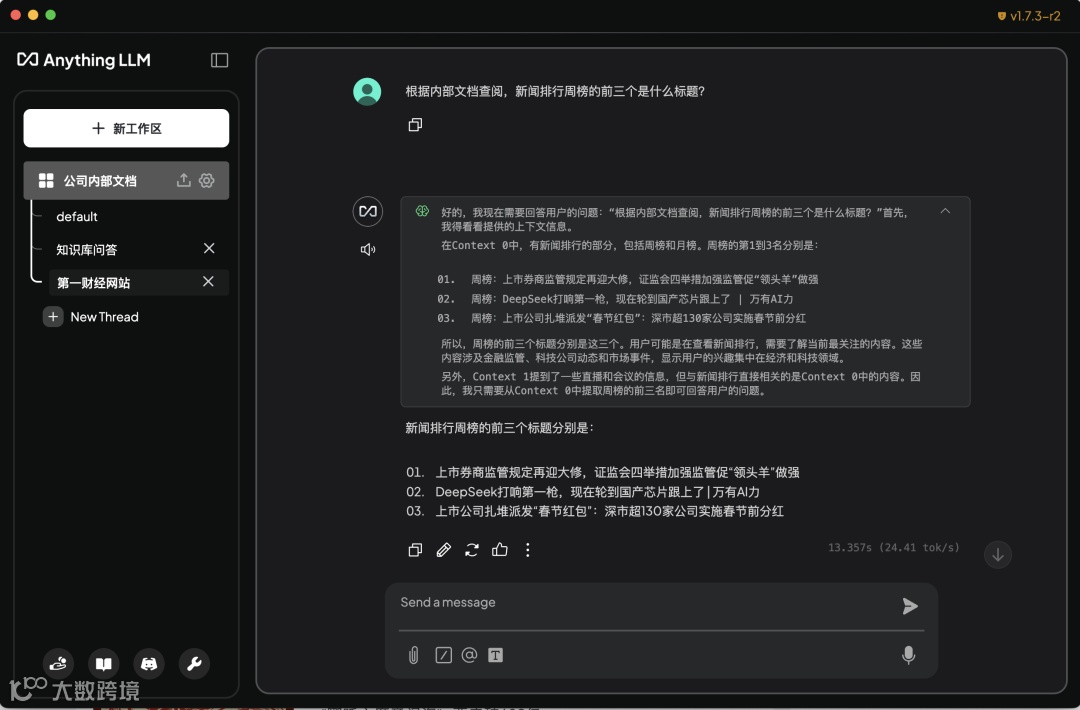1080x710 pixels.
Task: Open Discord community icon
Action: pos(149,664)
